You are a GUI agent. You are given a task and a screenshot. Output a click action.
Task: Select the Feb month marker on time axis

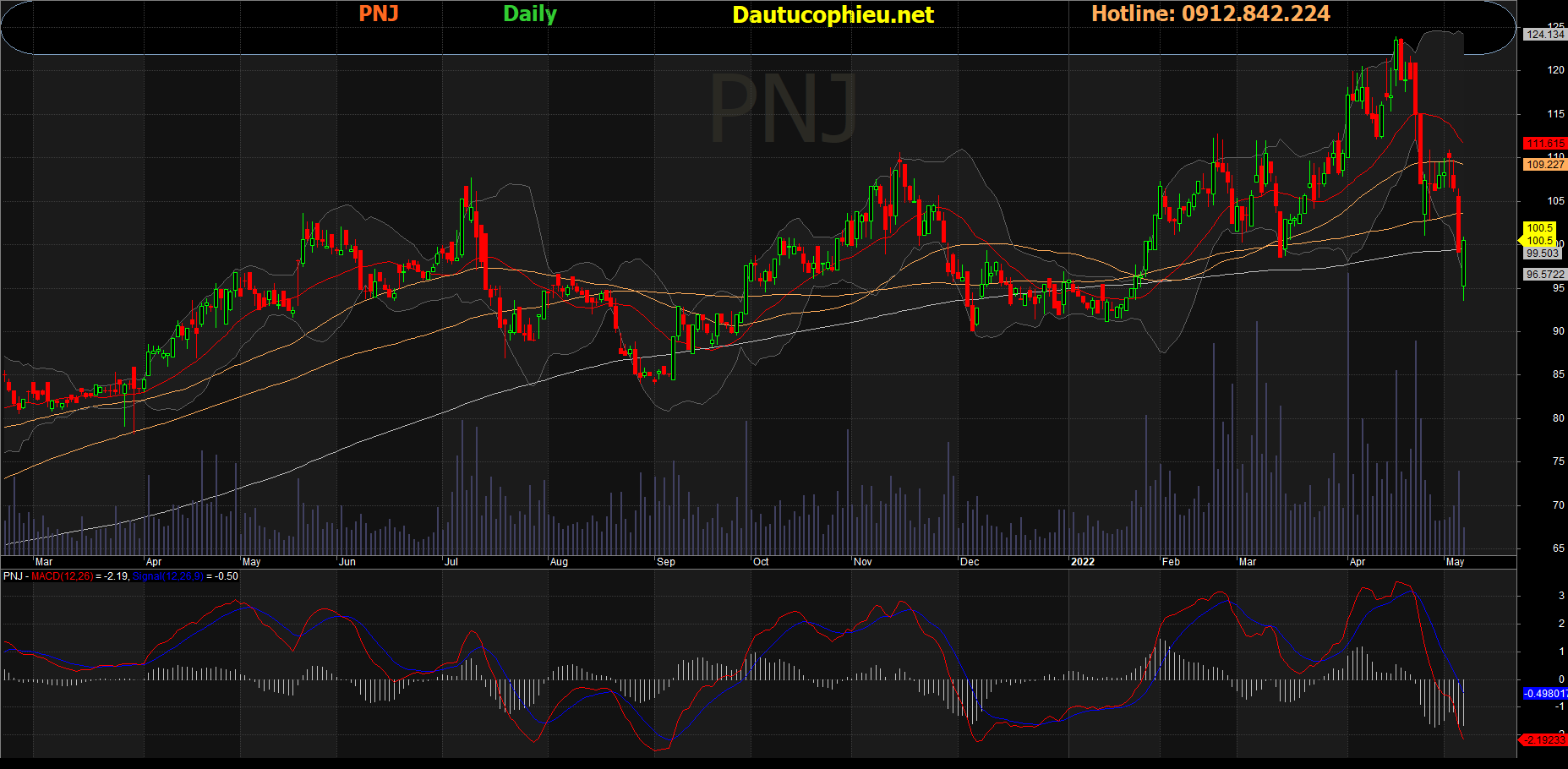click(x=1171, y=562)
